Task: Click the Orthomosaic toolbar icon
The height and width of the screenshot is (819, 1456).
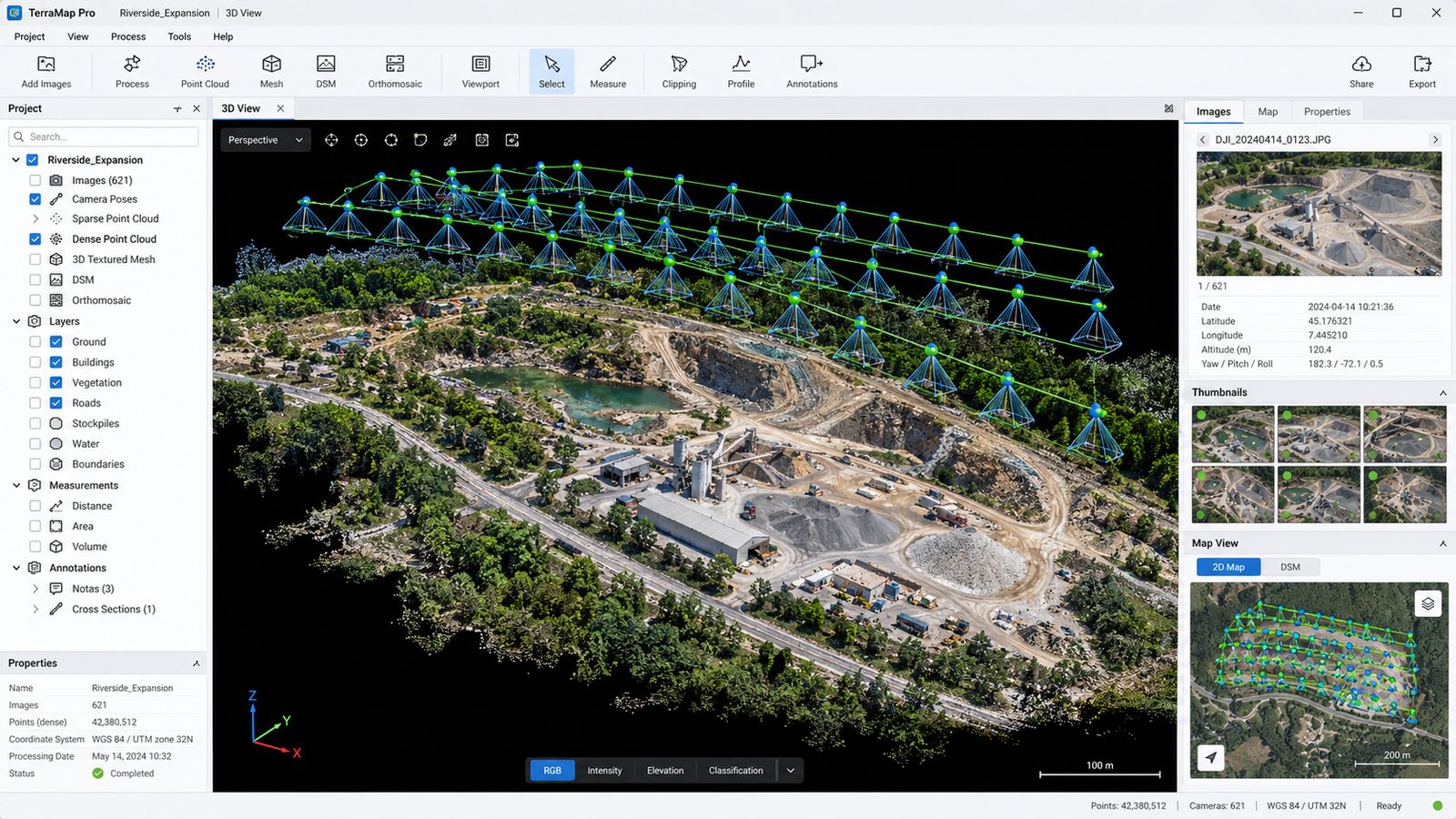Action: click(x=395, y=64)
